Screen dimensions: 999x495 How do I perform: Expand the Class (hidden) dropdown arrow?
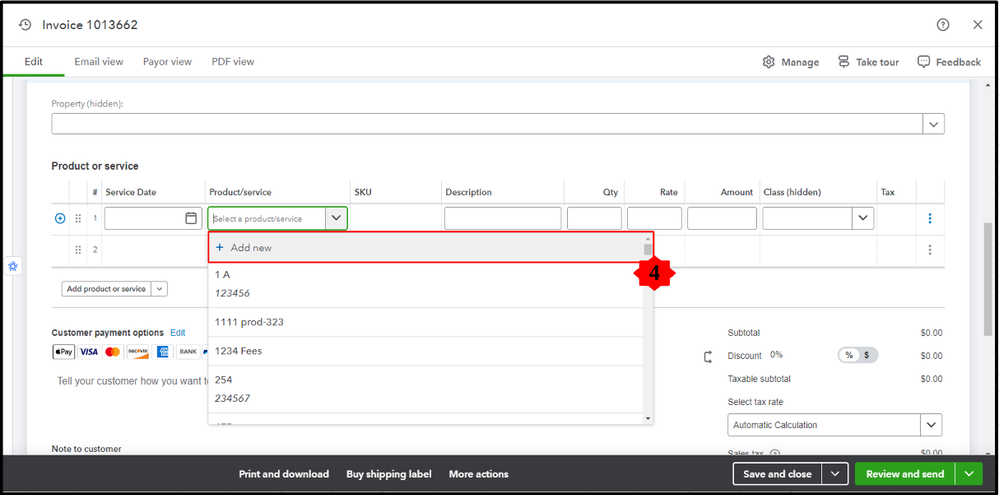coord(863,219)
